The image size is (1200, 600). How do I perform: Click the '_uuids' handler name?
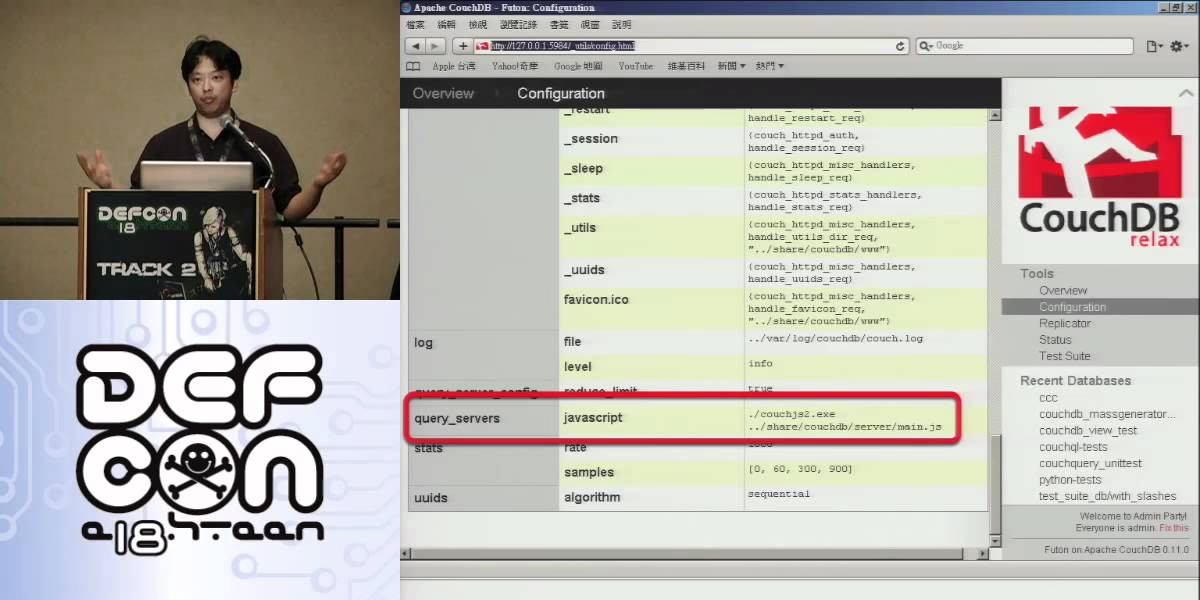584,270
